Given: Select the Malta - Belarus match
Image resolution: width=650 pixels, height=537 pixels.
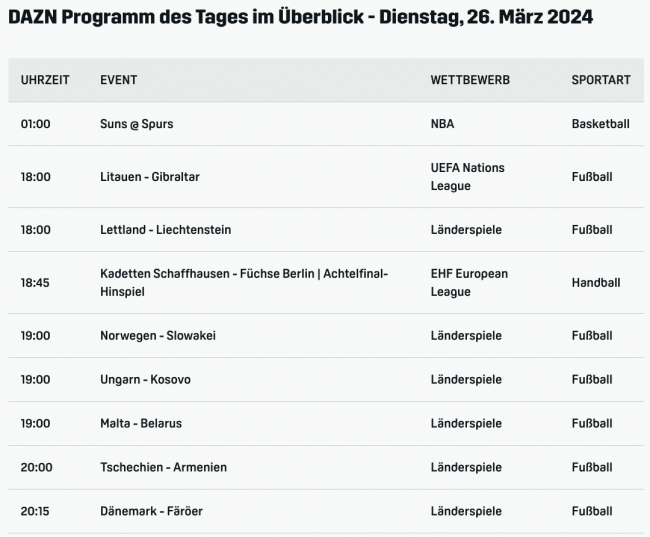Looking at the screenshot, I should (141, 424).
